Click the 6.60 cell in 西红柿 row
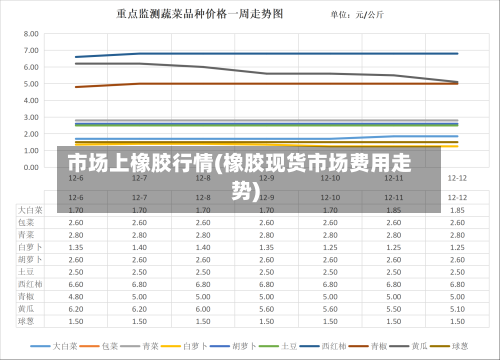The height and width of the screenshot is (360, 500). pyautogui.click(x=76, y=285)
